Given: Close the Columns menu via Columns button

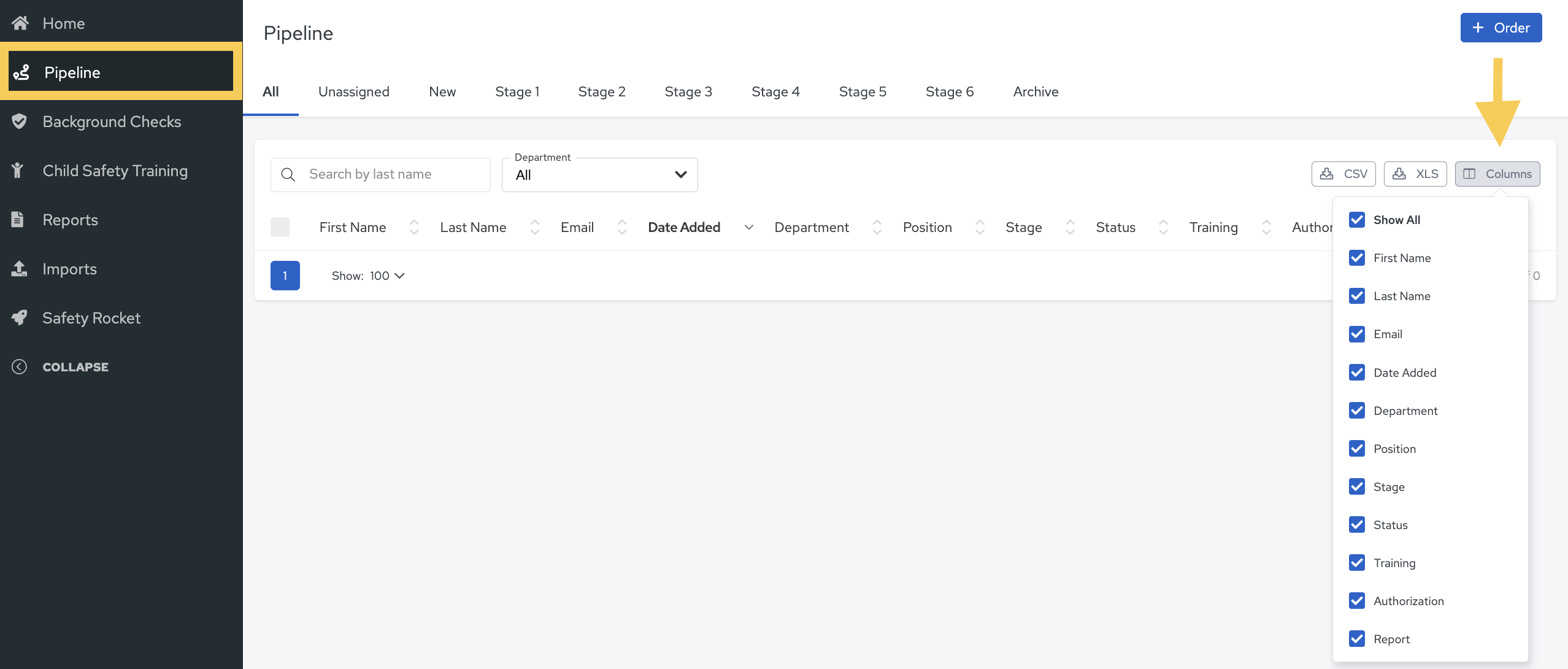Looking at the screenshot, I should coord(1497,174).
